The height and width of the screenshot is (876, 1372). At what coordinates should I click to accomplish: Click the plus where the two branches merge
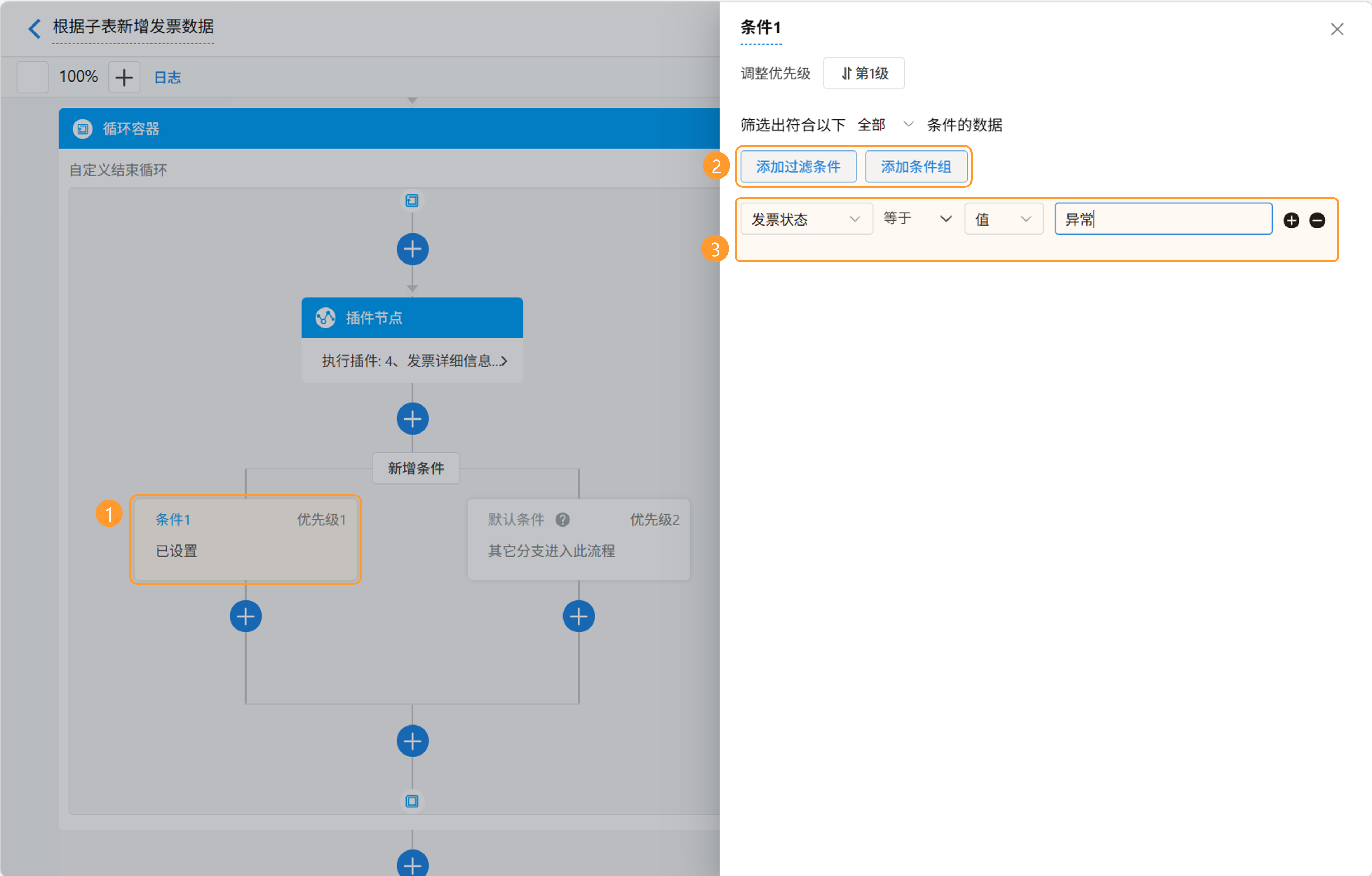pos(412,741)
